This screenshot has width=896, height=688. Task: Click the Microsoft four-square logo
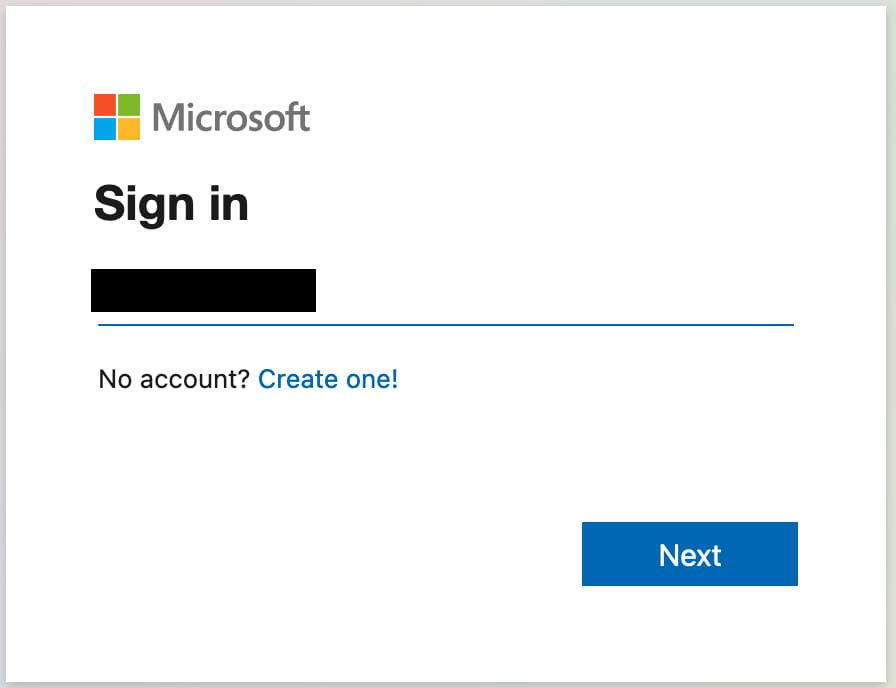(117, 117)
